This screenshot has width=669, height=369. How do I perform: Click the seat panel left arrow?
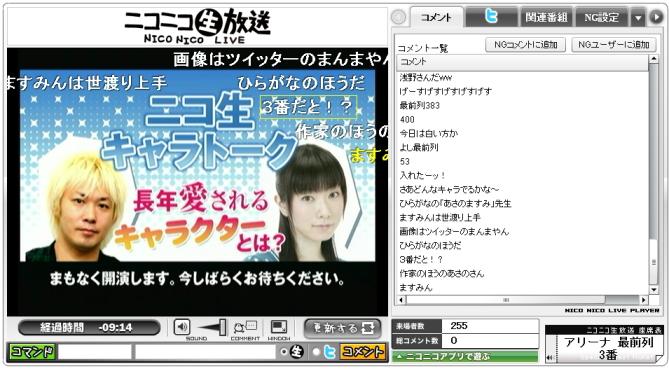(x=550, y=358)
